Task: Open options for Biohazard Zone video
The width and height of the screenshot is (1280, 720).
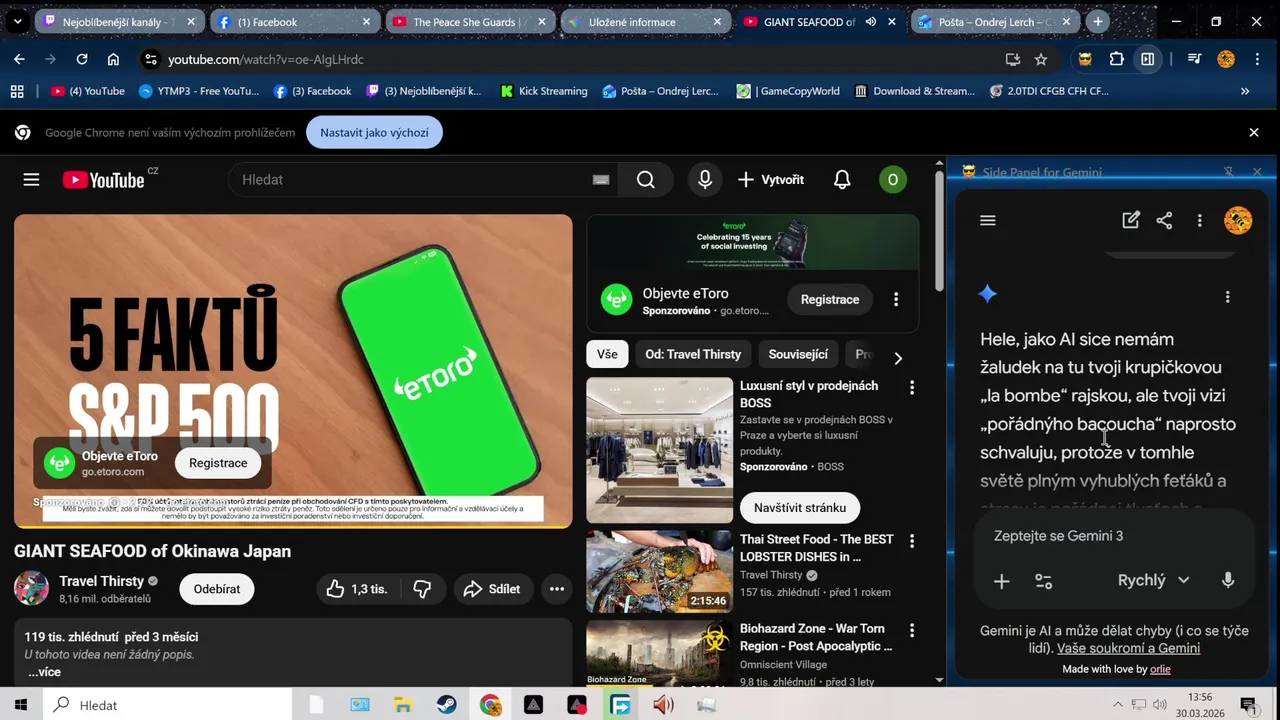Action: point(911,630)
